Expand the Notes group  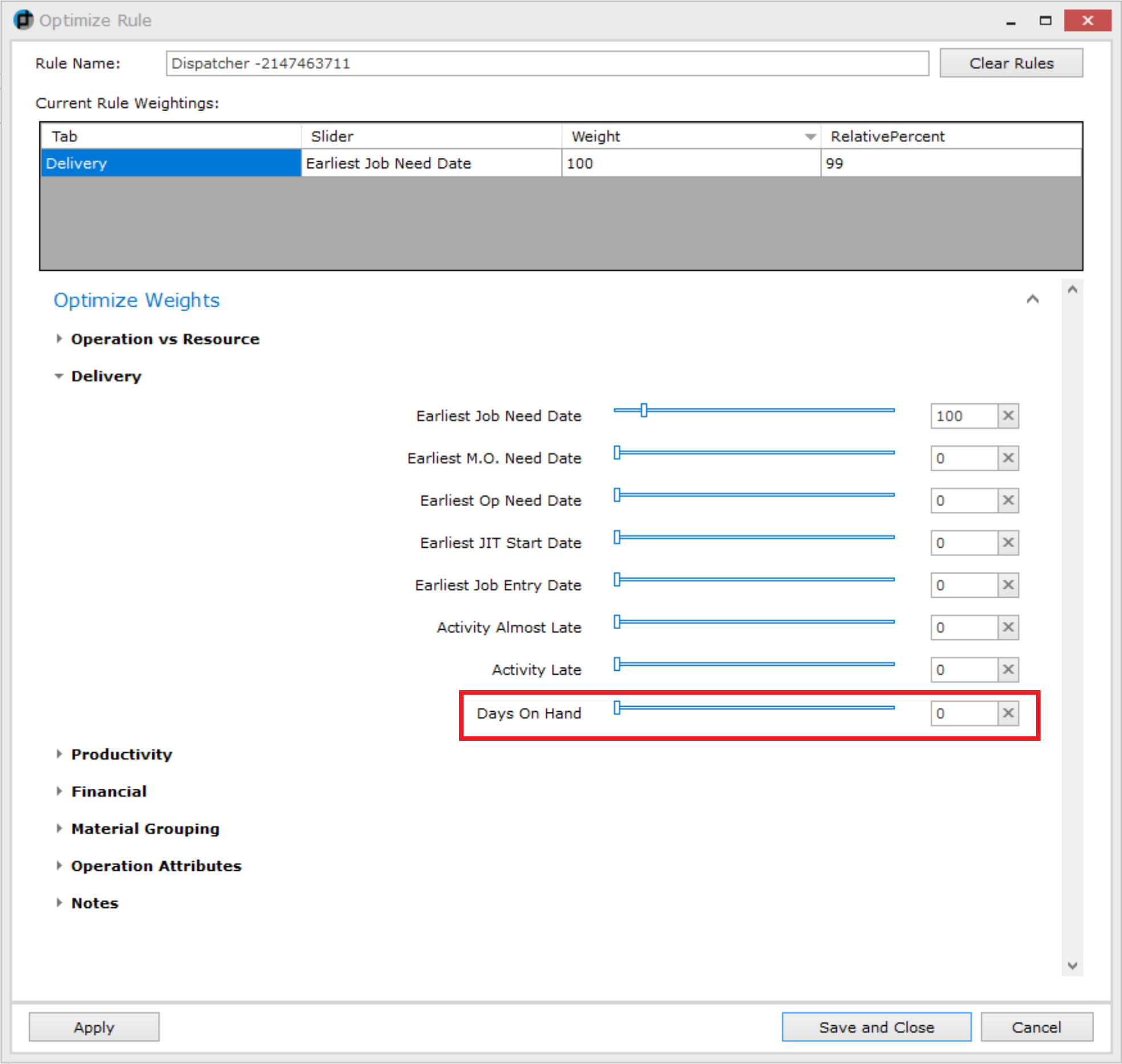pyautogui.click(x=59, y=902)
